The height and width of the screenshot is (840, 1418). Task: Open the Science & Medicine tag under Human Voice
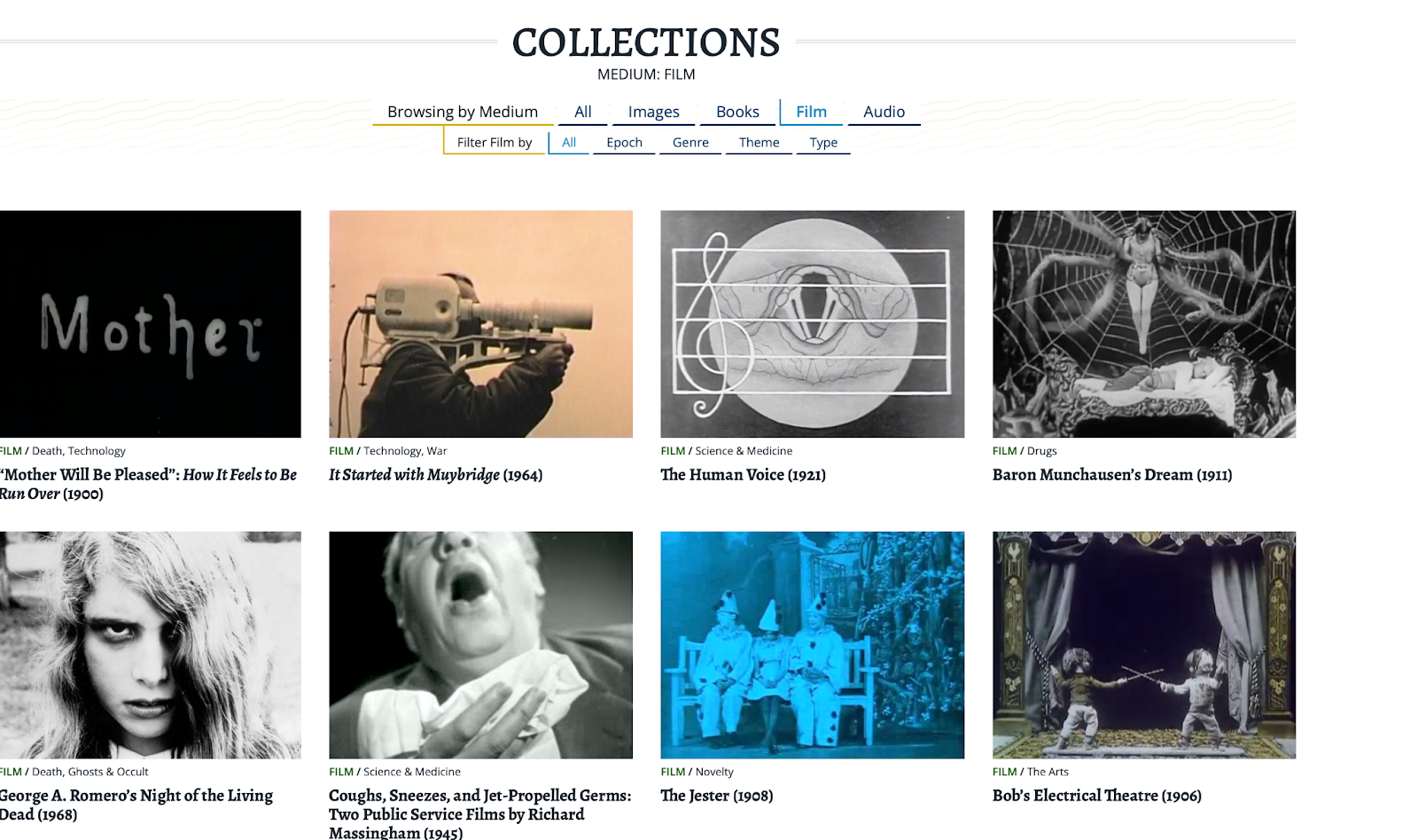tap(744, 451)
